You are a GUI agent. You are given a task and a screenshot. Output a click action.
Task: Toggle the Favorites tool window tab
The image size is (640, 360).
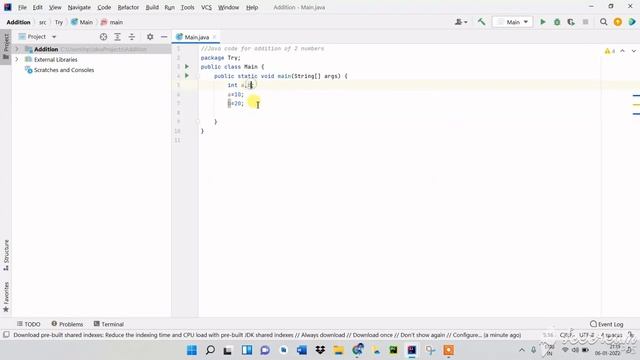coord(6,297)
